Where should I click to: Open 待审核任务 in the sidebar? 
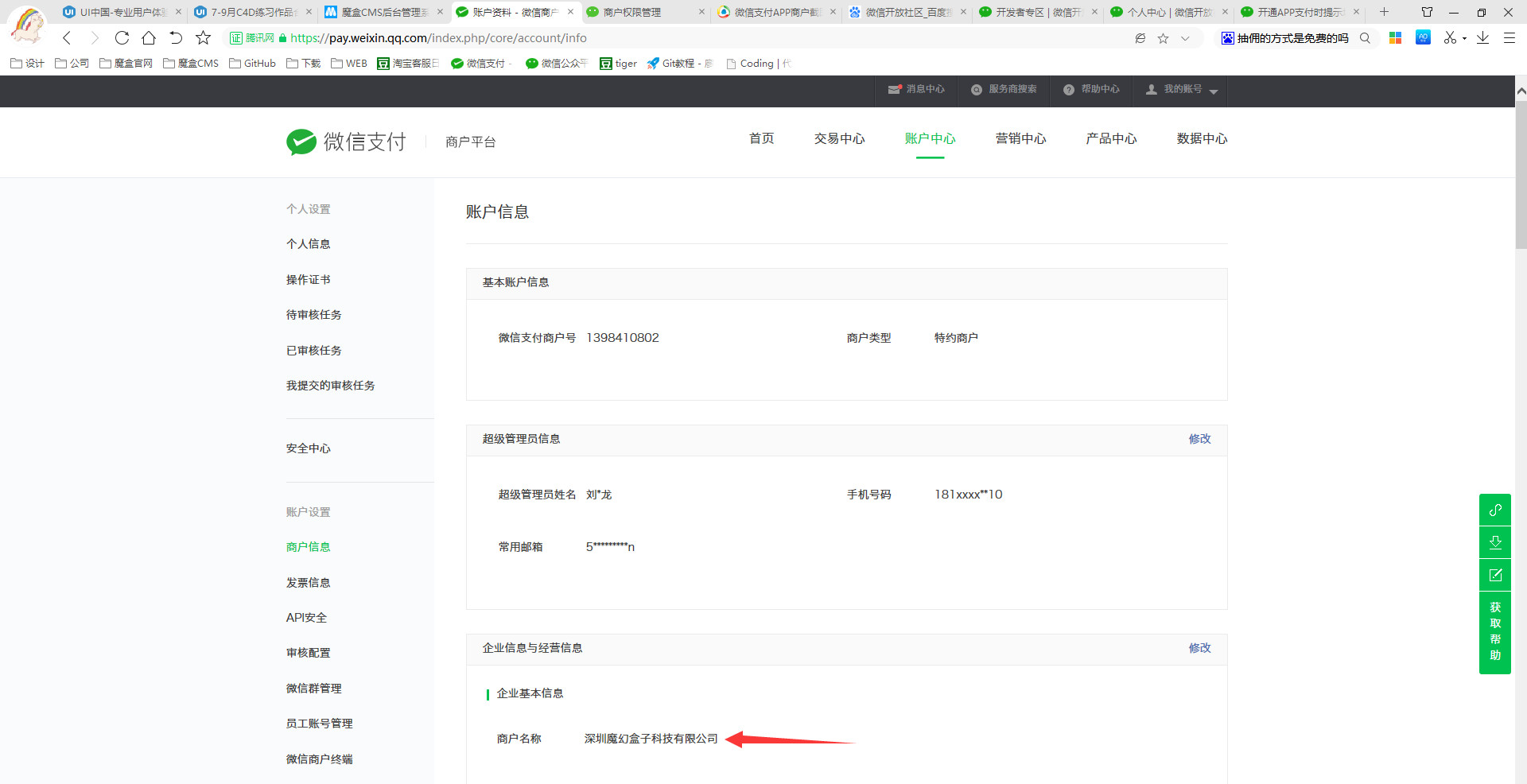[314, 315]
